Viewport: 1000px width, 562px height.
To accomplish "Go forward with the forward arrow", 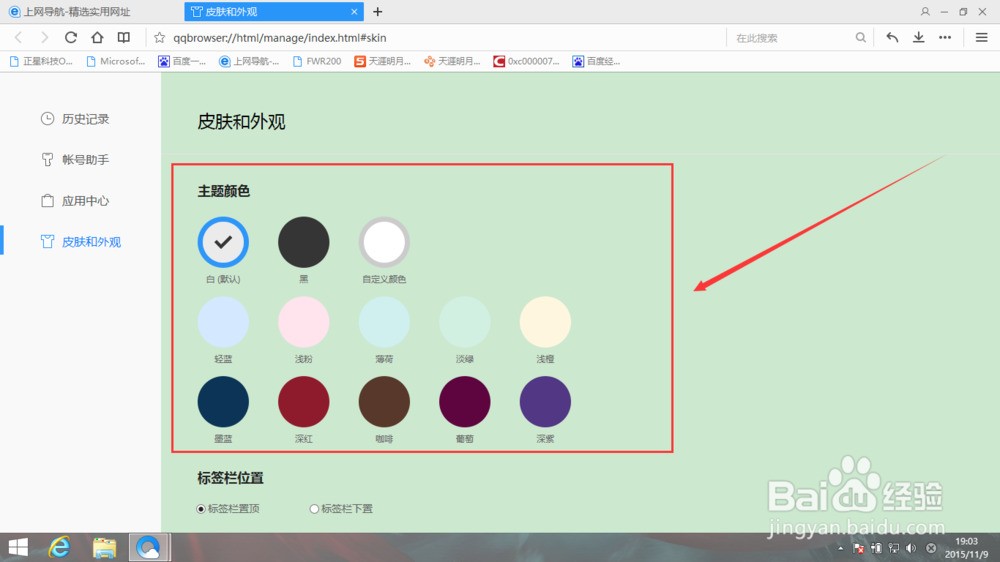I will point(44,38).
